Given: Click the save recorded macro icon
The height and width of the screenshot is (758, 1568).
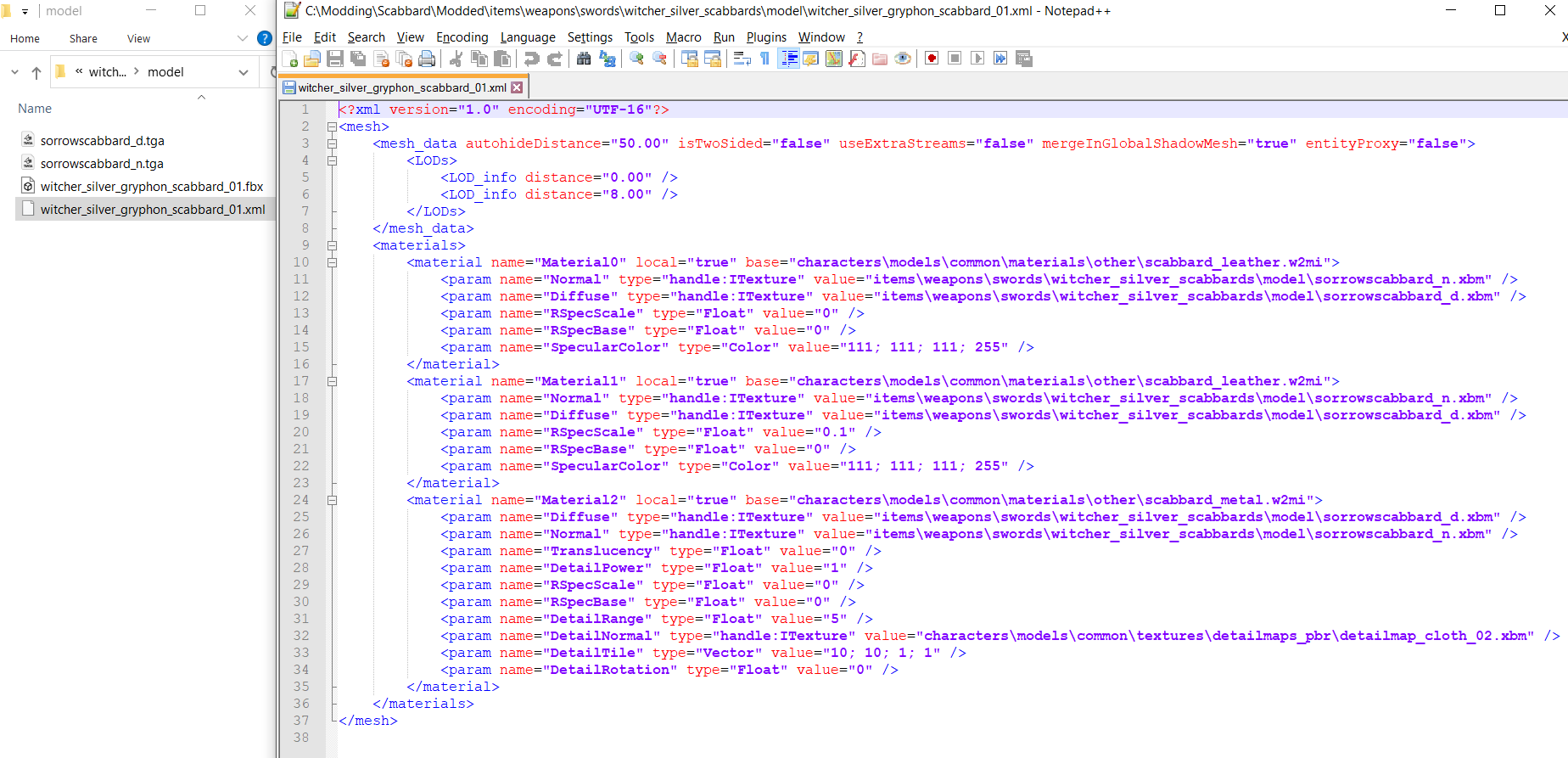Looking at the screenshot, I should coord(1024,59).
